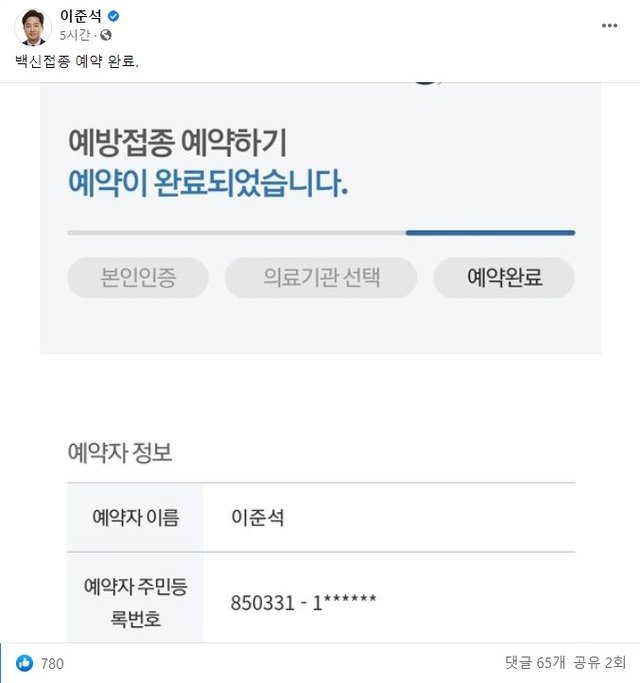
Task: Click the blue progress bar segment
Action: 490,232
